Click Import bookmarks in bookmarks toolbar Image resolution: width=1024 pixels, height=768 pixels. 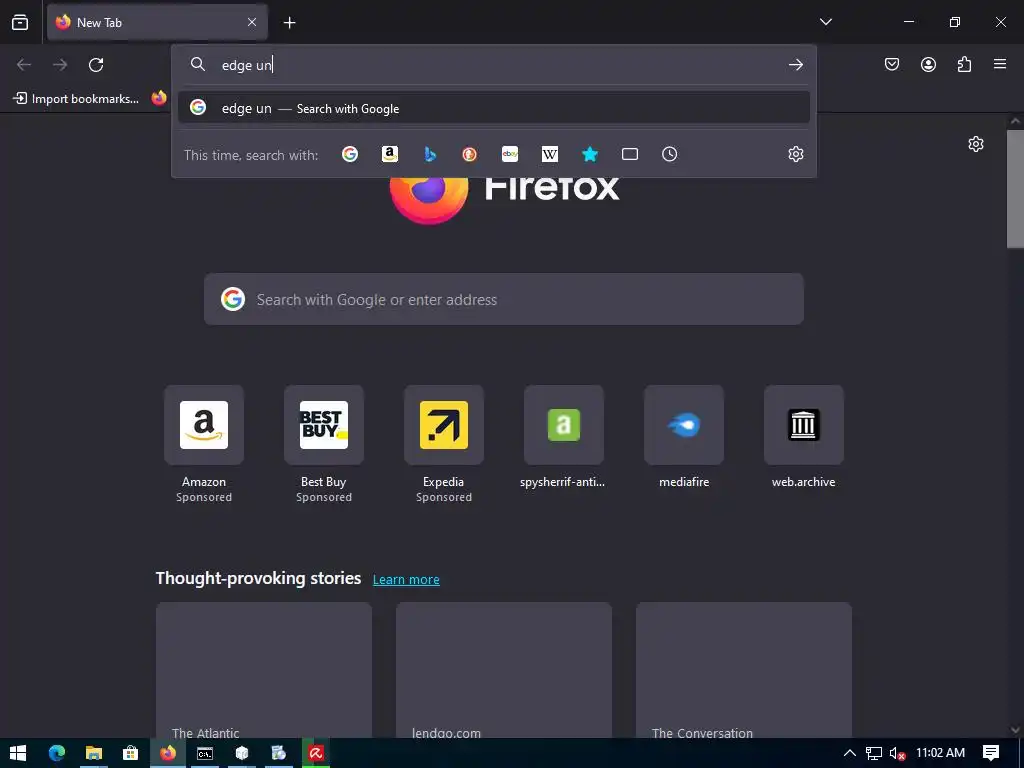[x=76, y=99]
